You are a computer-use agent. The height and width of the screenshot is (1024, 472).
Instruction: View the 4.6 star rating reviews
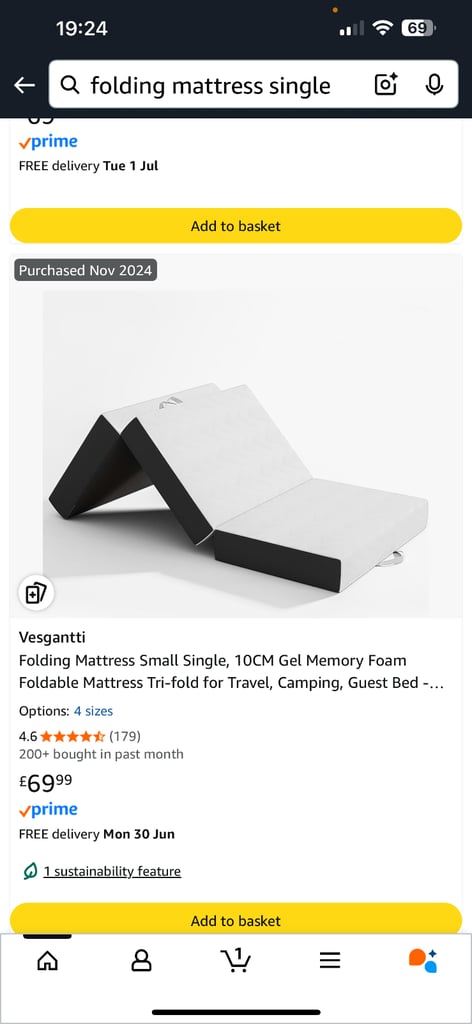(x=80, y=737)
